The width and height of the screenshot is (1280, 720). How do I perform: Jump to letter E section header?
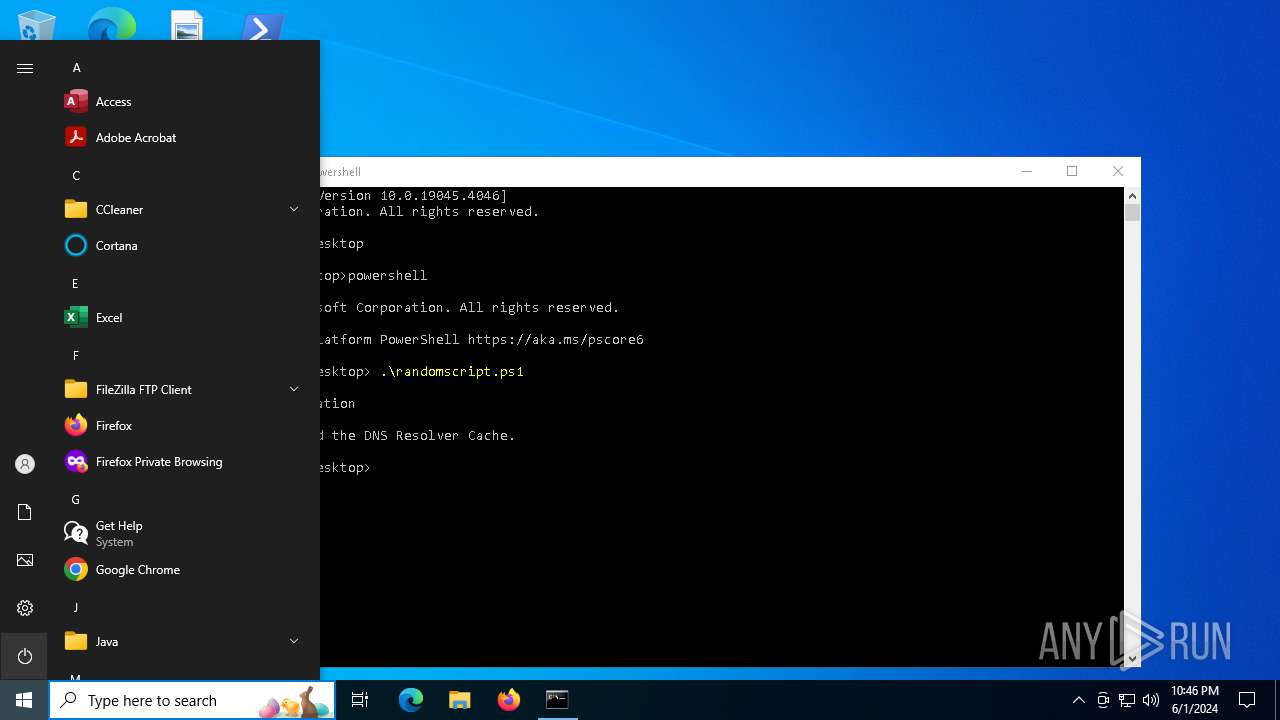pos(75,284)
